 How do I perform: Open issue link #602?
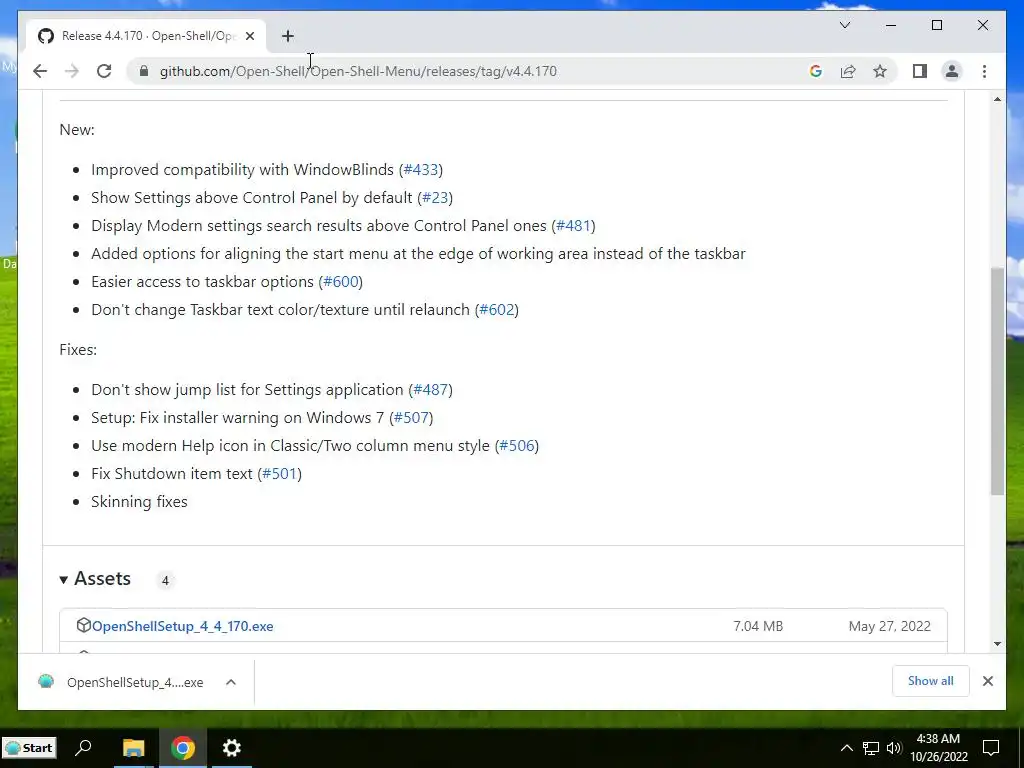(497, 310)
